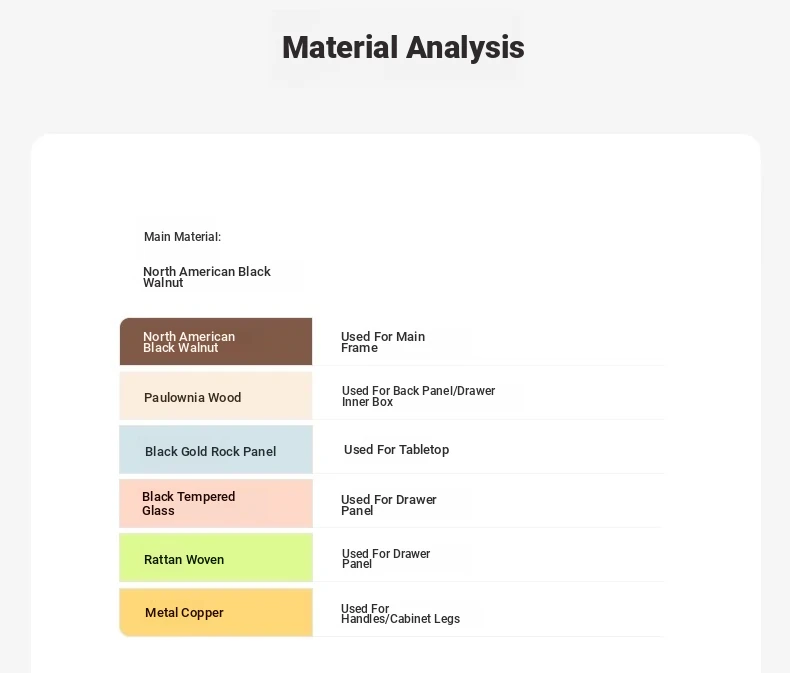Image resolution: width=790 pixels, height=673 pixels.
Task: Select the brown North American Black Walnut swatch
Action: (216, 342)
